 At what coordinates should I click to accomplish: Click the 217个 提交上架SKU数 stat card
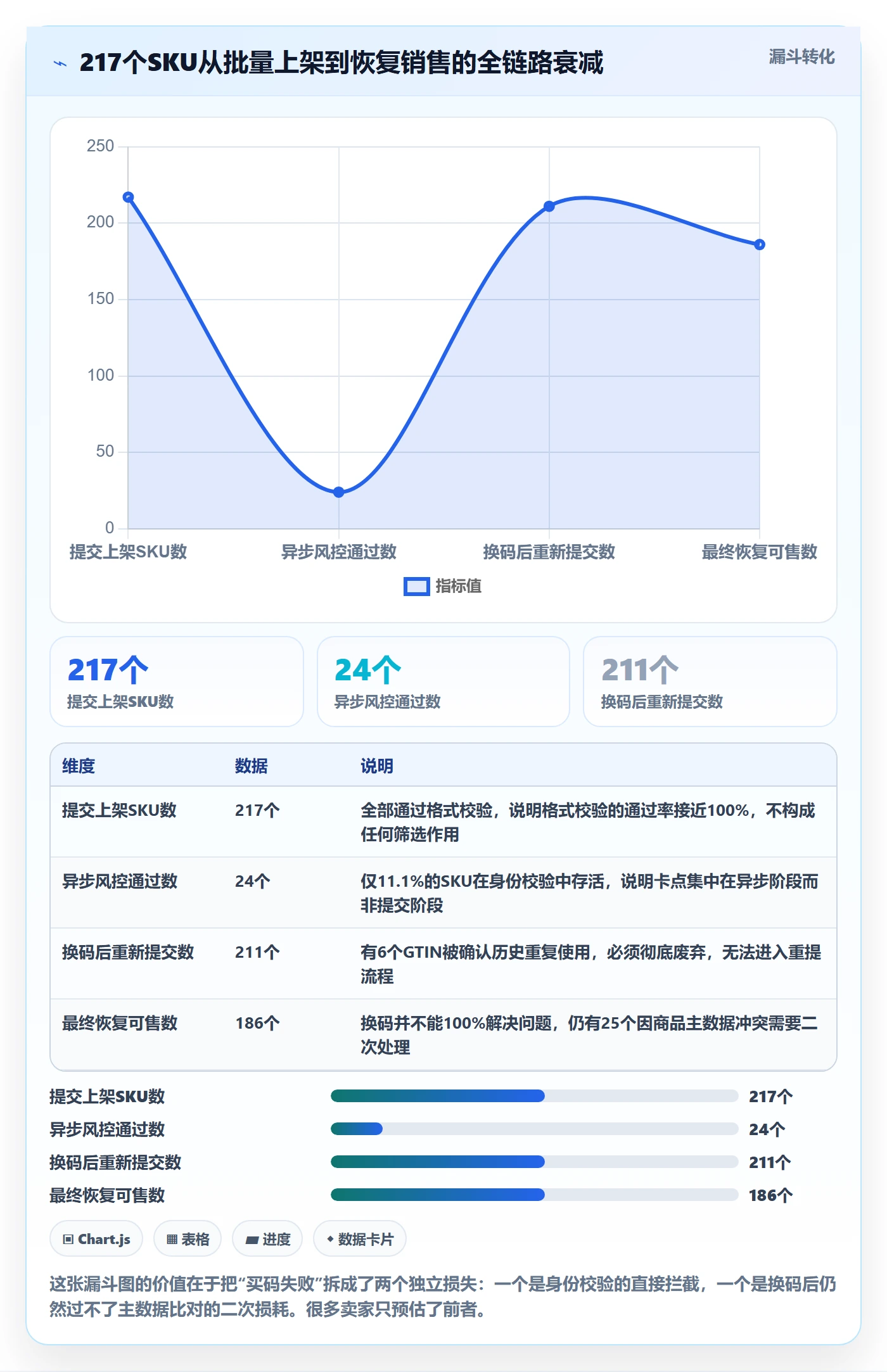click(177, 682)
